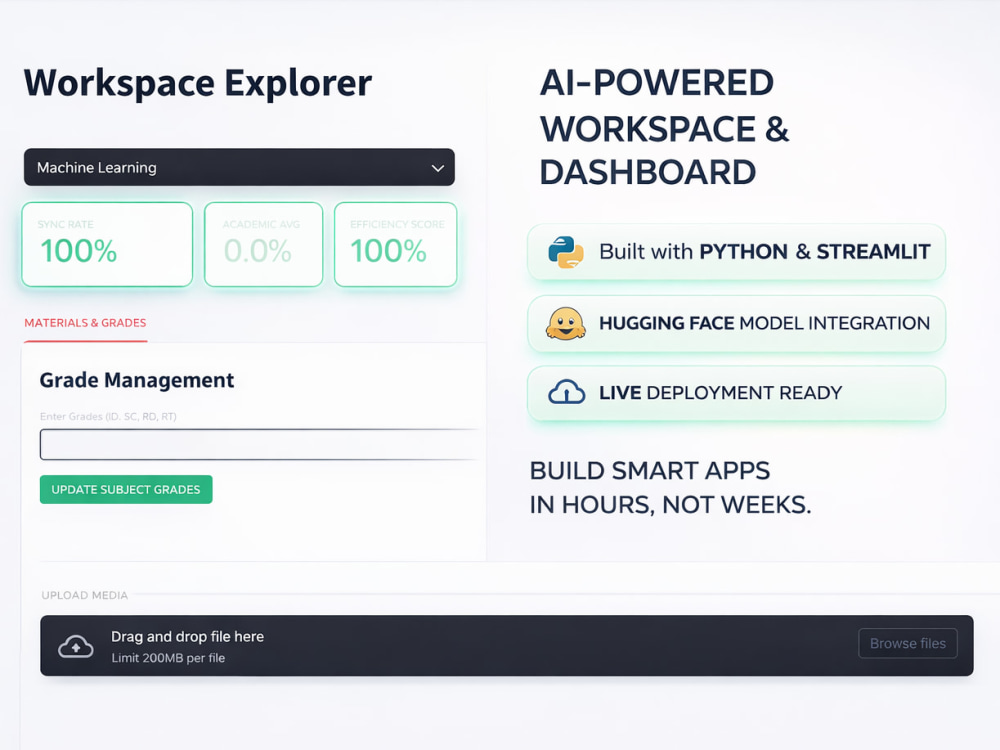Click Update Subject Grades button

(x=126, y=489)
